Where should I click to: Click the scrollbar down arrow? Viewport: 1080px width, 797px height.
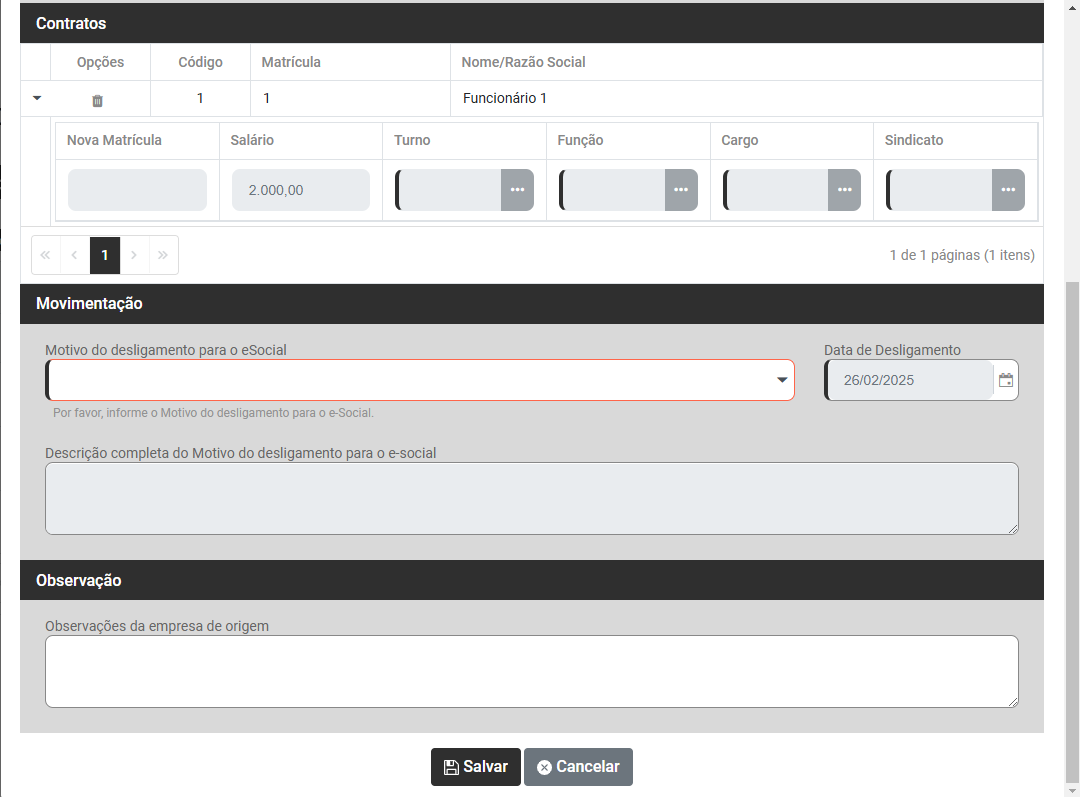click(x=1072, y=791)
